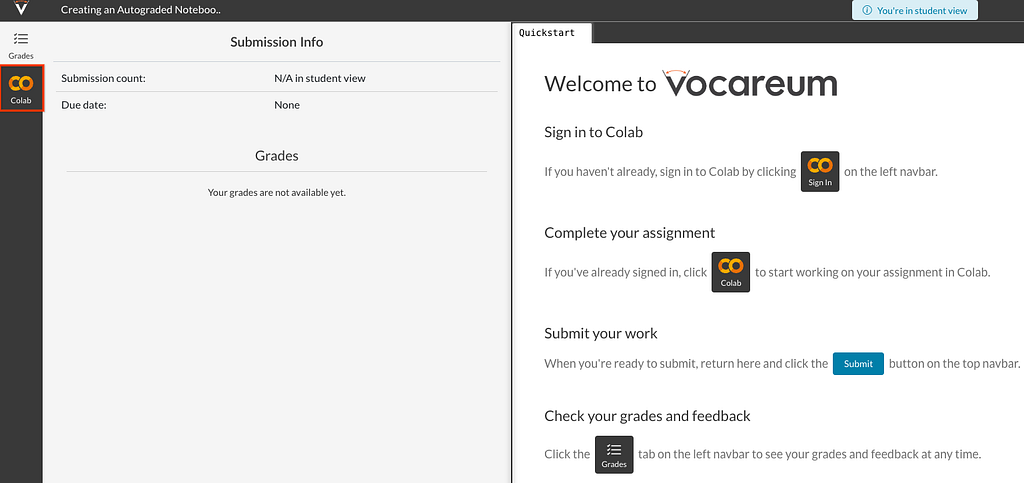The height and width of the screenshot is (483, 1024).
Task: Click the info icon in student view banner
Action: coord(867,10)
